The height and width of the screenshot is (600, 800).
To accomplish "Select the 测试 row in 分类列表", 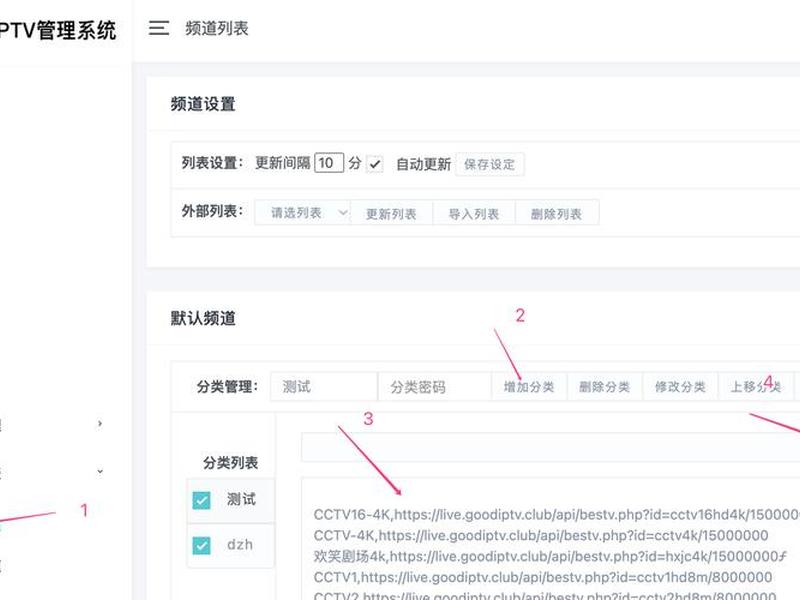I will pos(231,499).
